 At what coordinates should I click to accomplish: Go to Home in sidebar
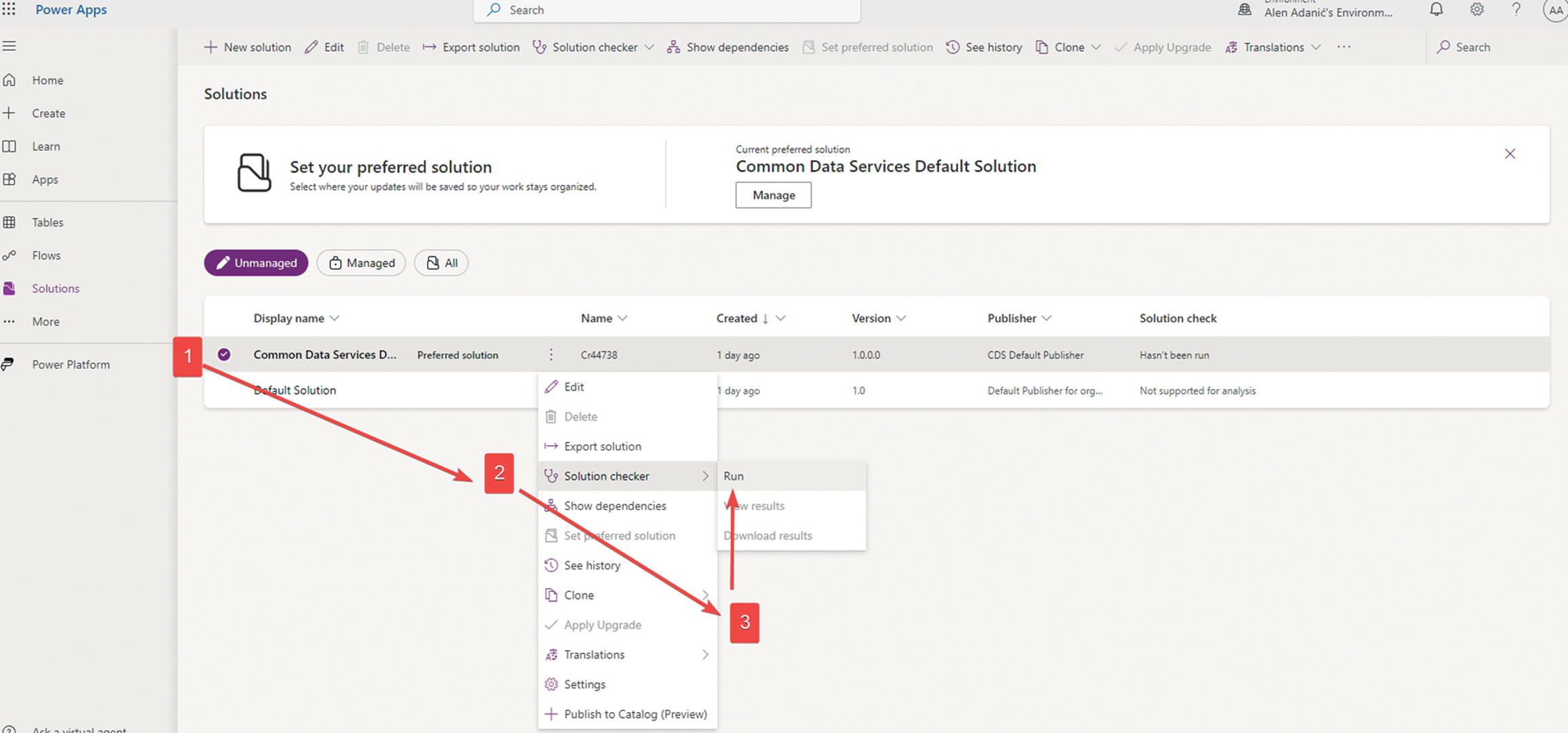[48, 80]
